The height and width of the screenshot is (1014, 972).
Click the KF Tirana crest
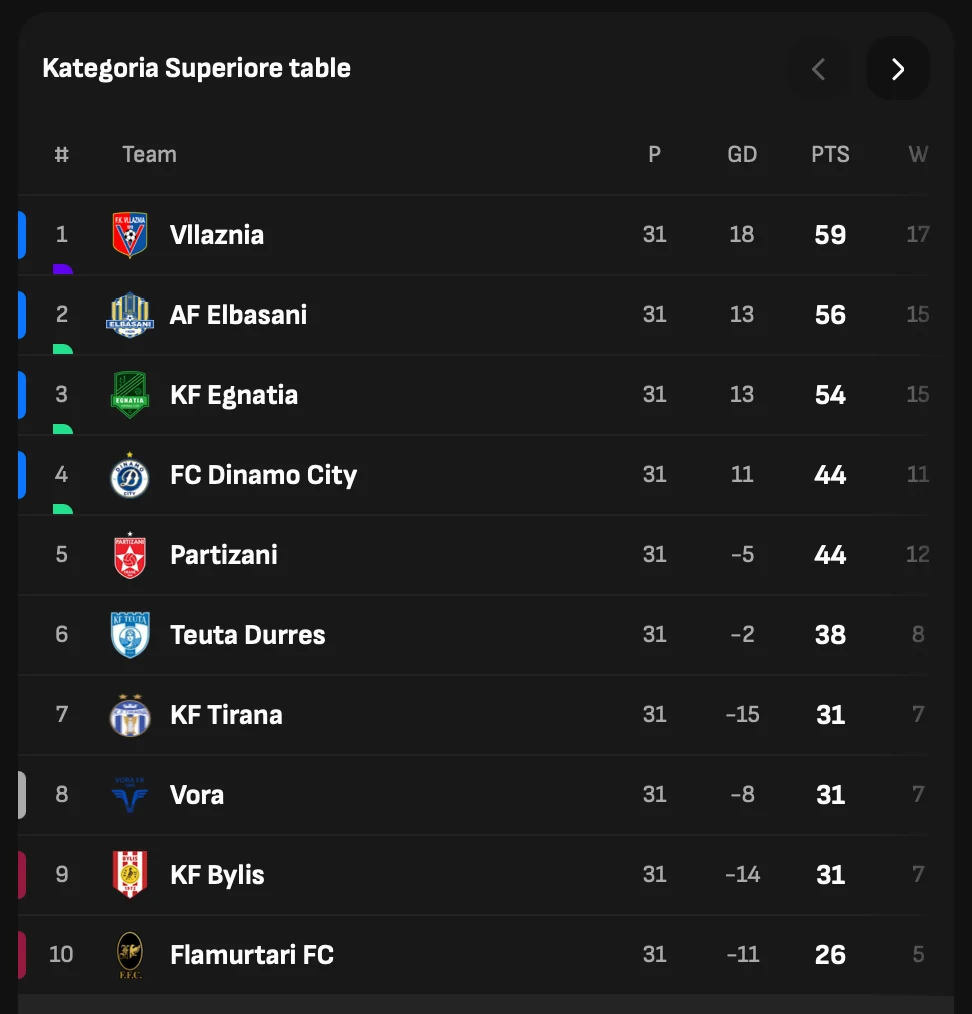(x=130, y=715)
